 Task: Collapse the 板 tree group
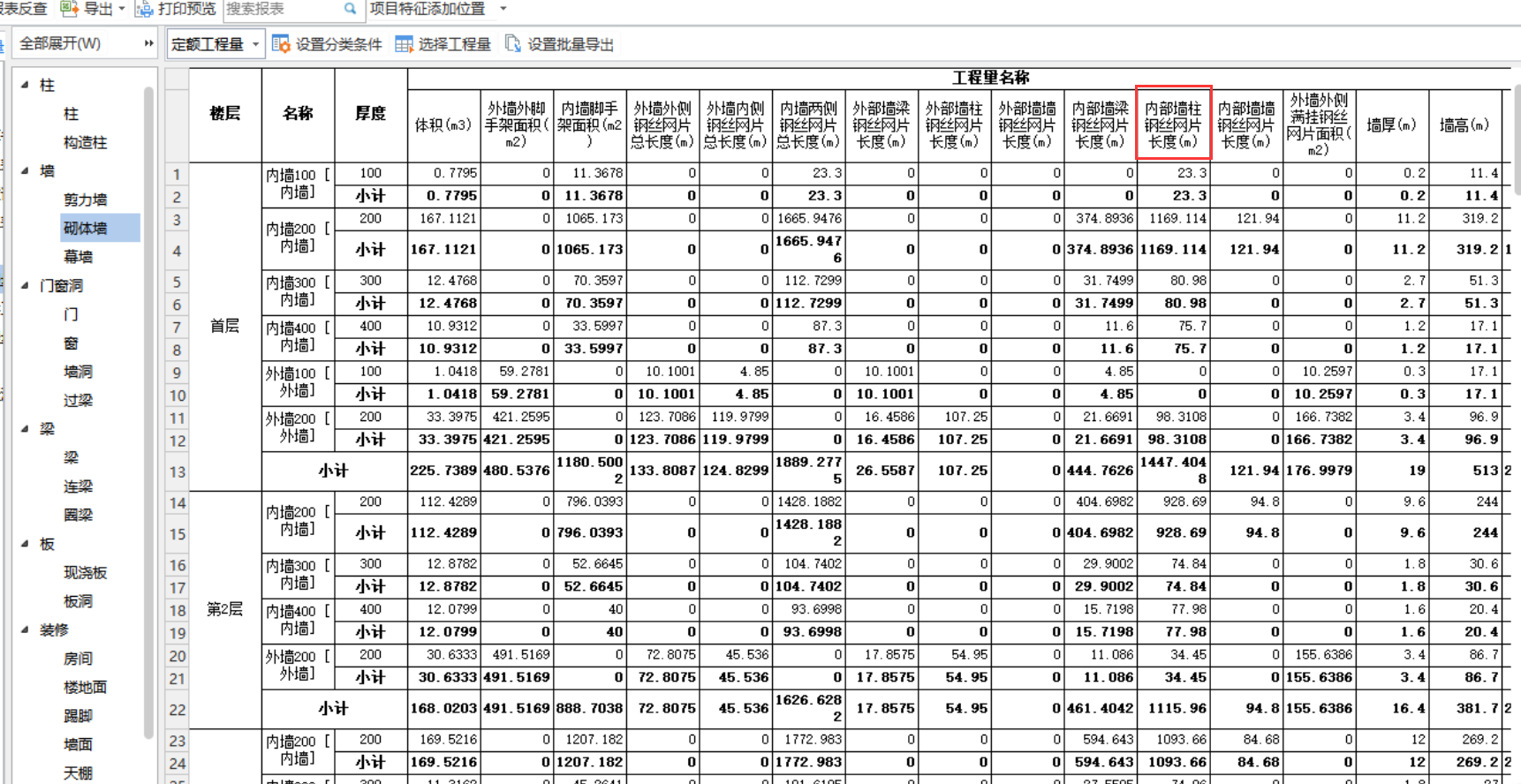pos(25,543)
